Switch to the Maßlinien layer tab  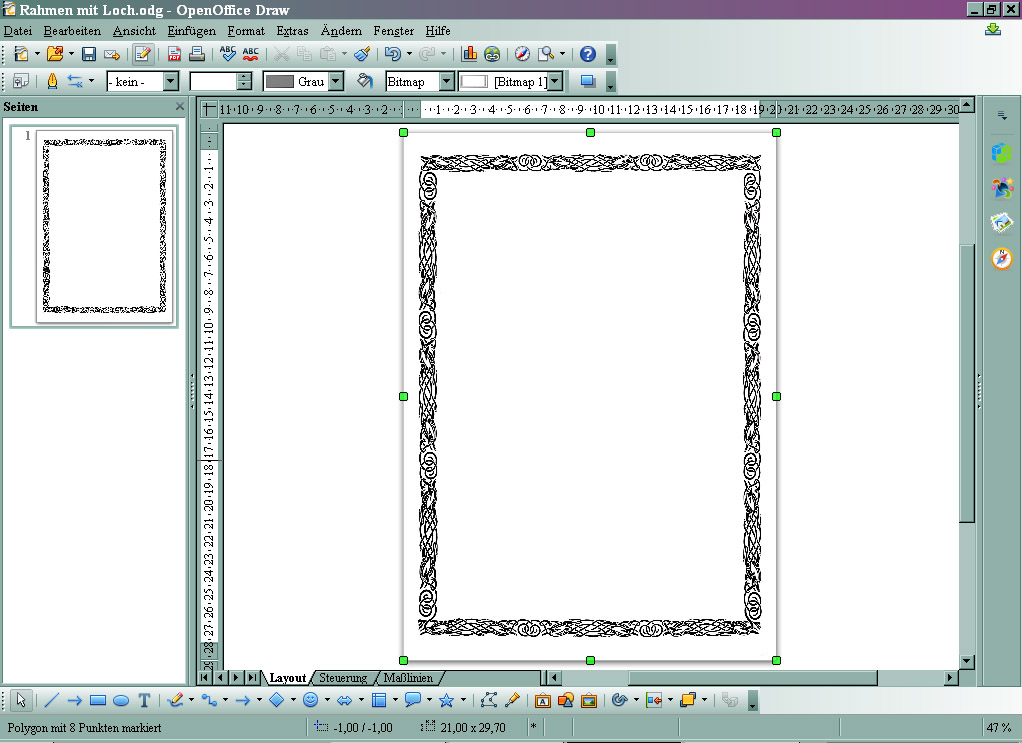click(x=408, y=678)
